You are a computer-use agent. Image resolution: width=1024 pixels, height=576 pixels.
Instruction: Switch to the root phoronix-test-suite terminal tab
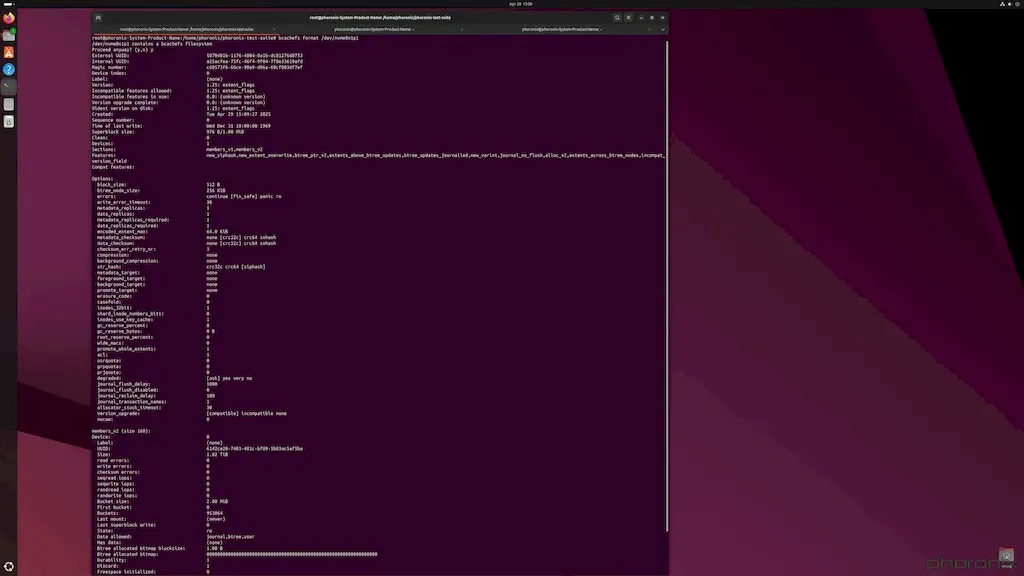click(x=186, y=29)
